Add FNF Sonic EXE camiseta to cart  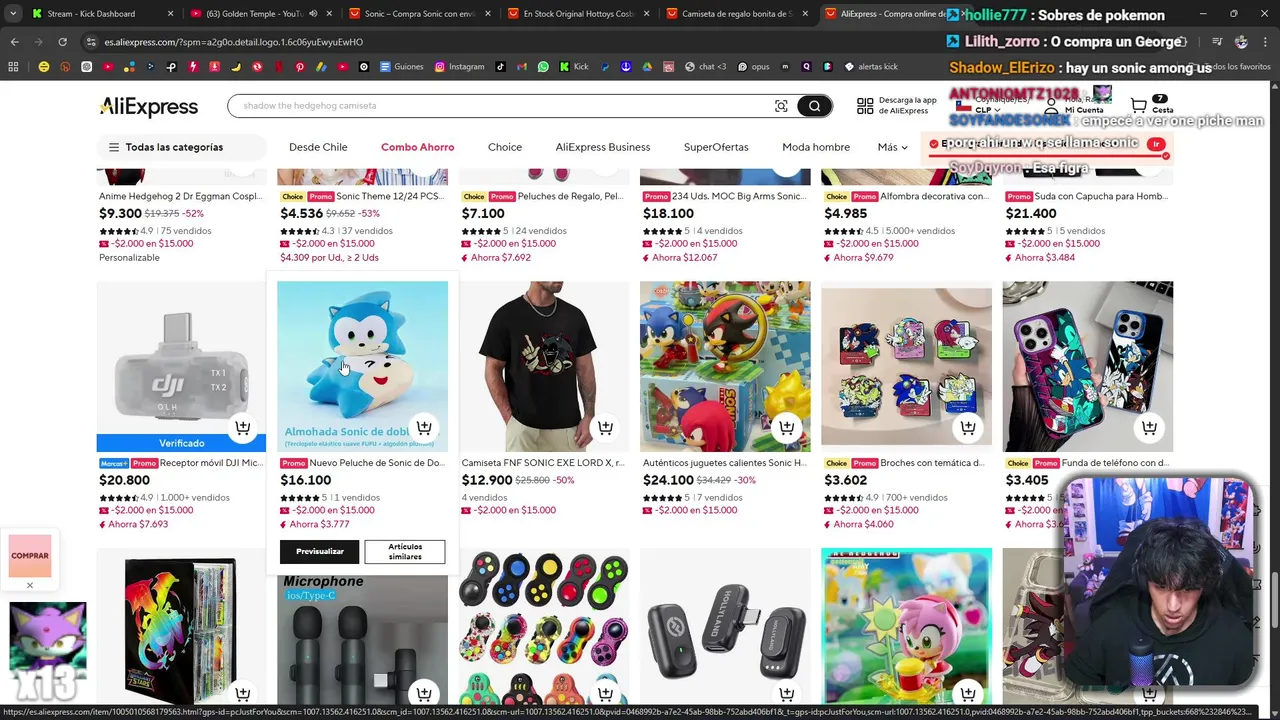[605, 428]
